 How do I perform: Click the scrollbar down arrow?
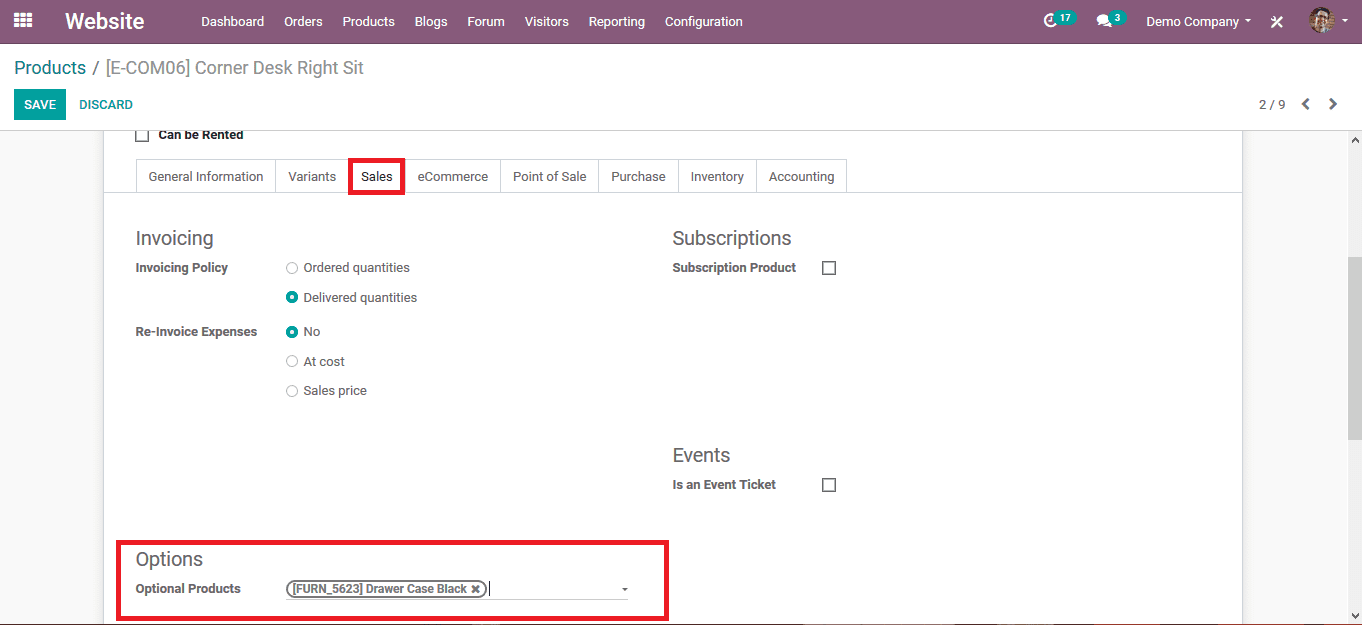[1355, 616]
